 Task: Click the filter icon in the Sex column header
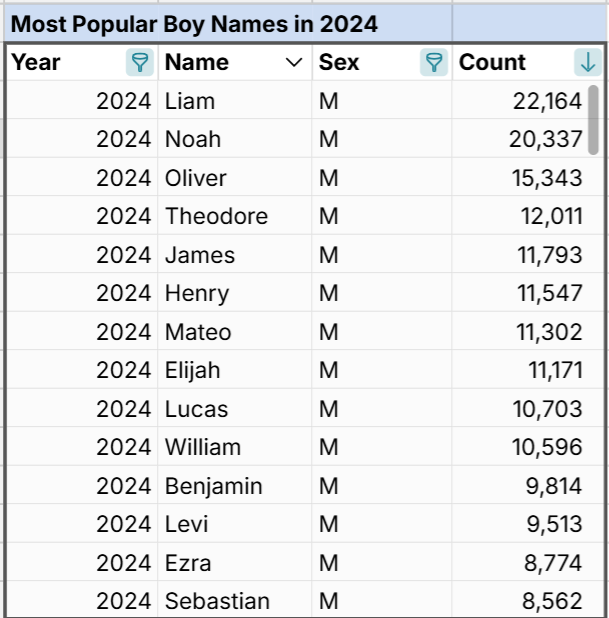(x=433, y=63)
